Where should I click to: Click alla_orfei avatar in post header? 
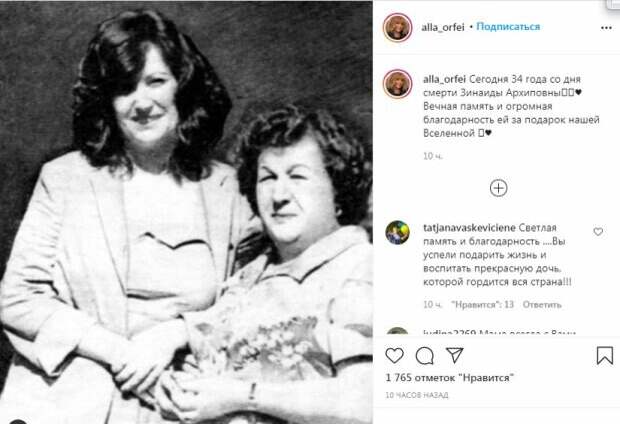397,27
